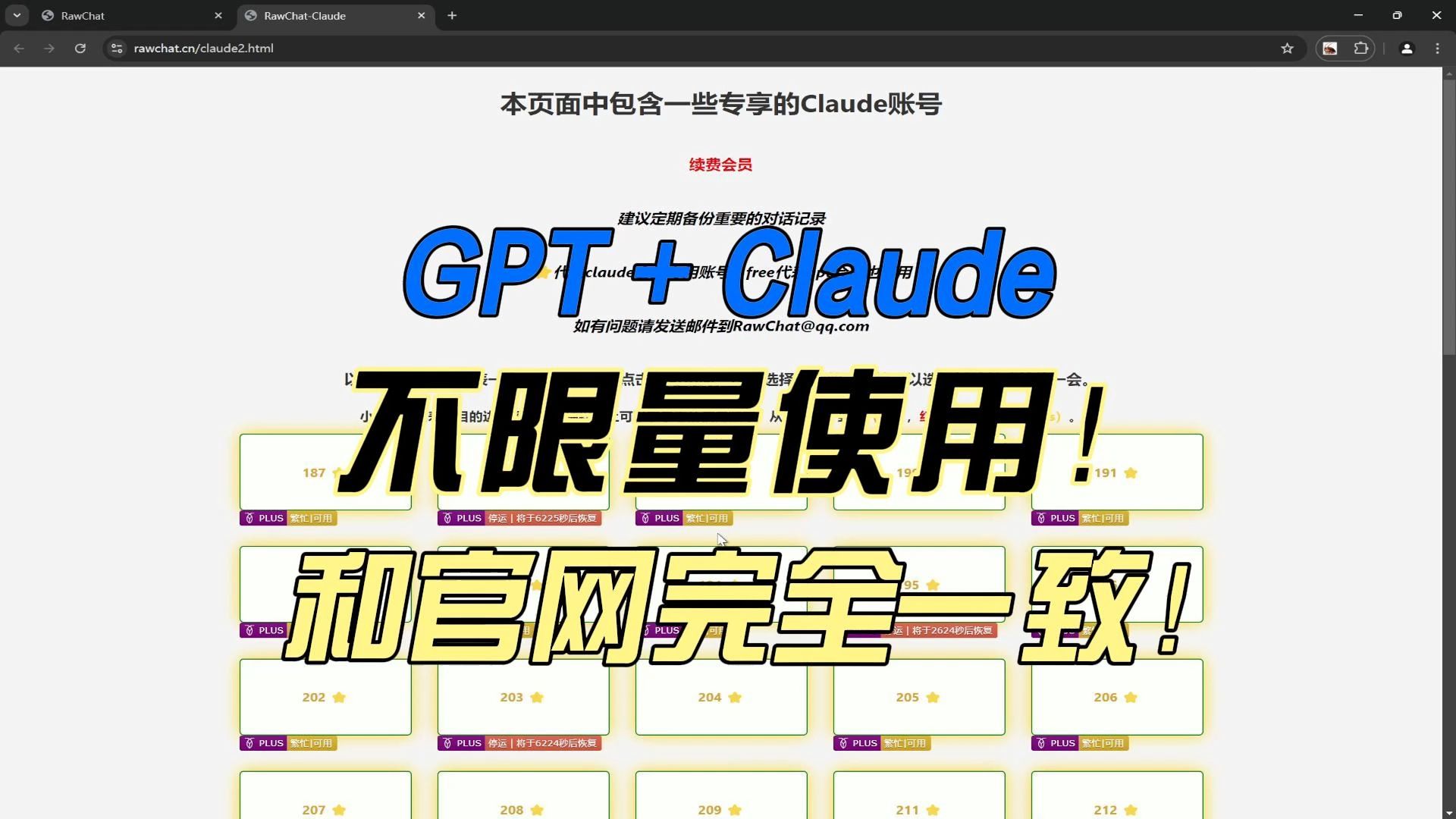Open account card 204
Viewport: 1456px width, 819px height.
(x=721, y=697)
